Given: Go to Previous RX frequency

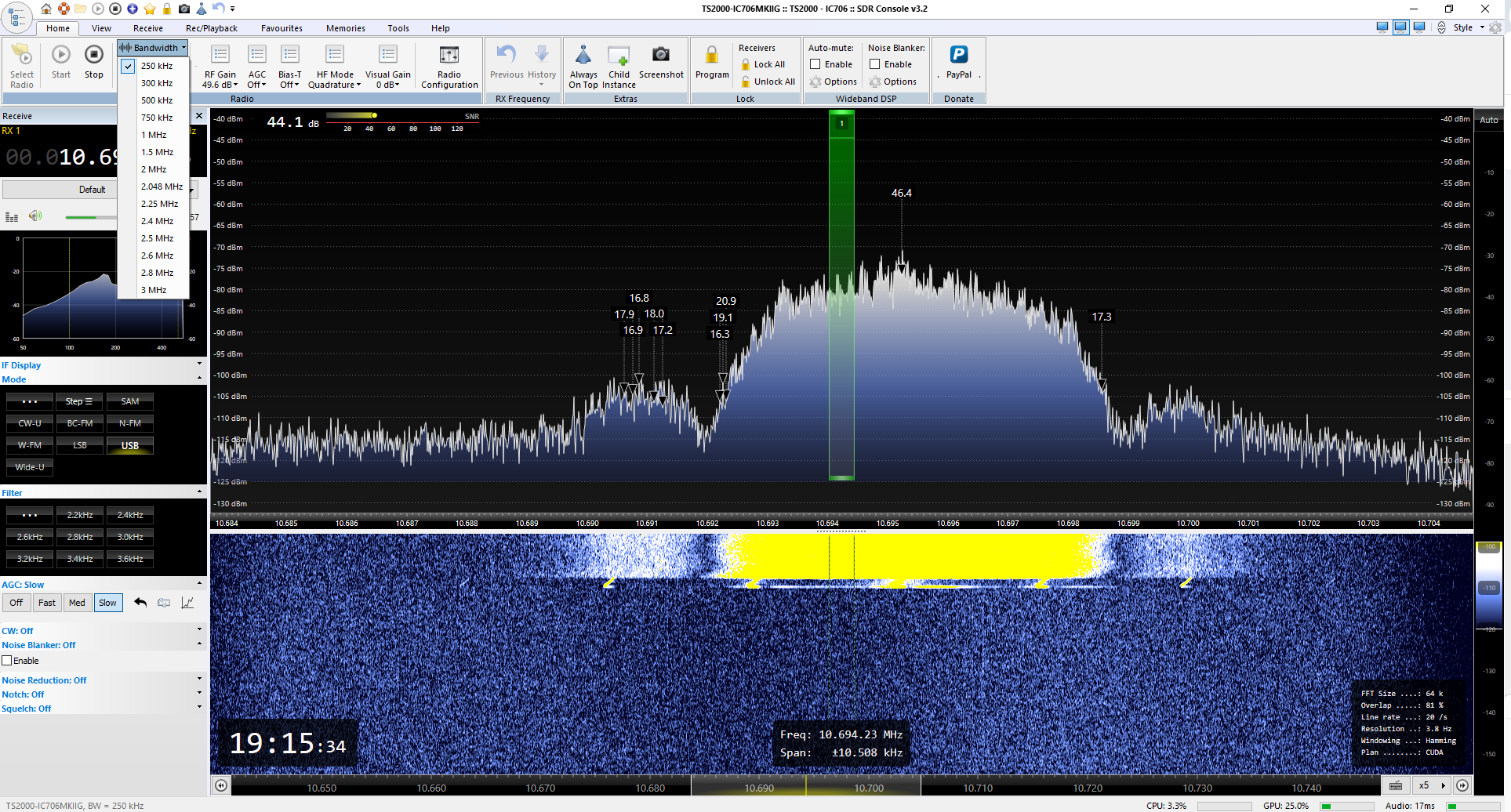Looking at the screenshot, I should (x=507, y=55).
